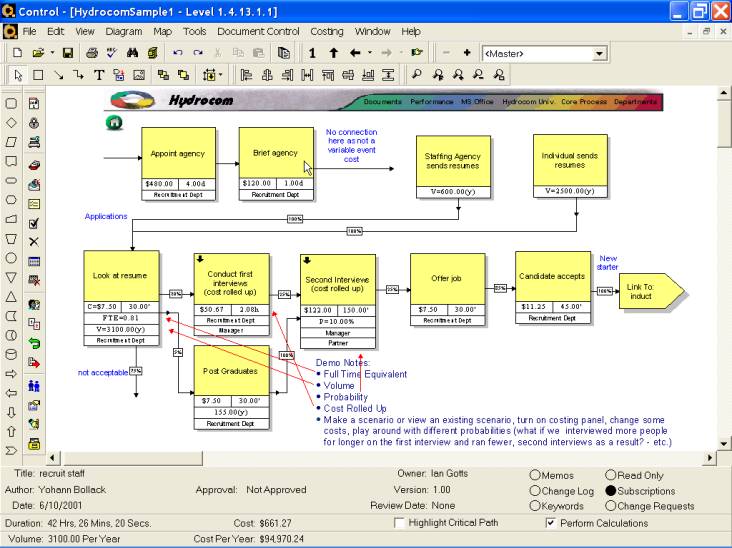
Task: Open the Tools menu
Action: 194,32
